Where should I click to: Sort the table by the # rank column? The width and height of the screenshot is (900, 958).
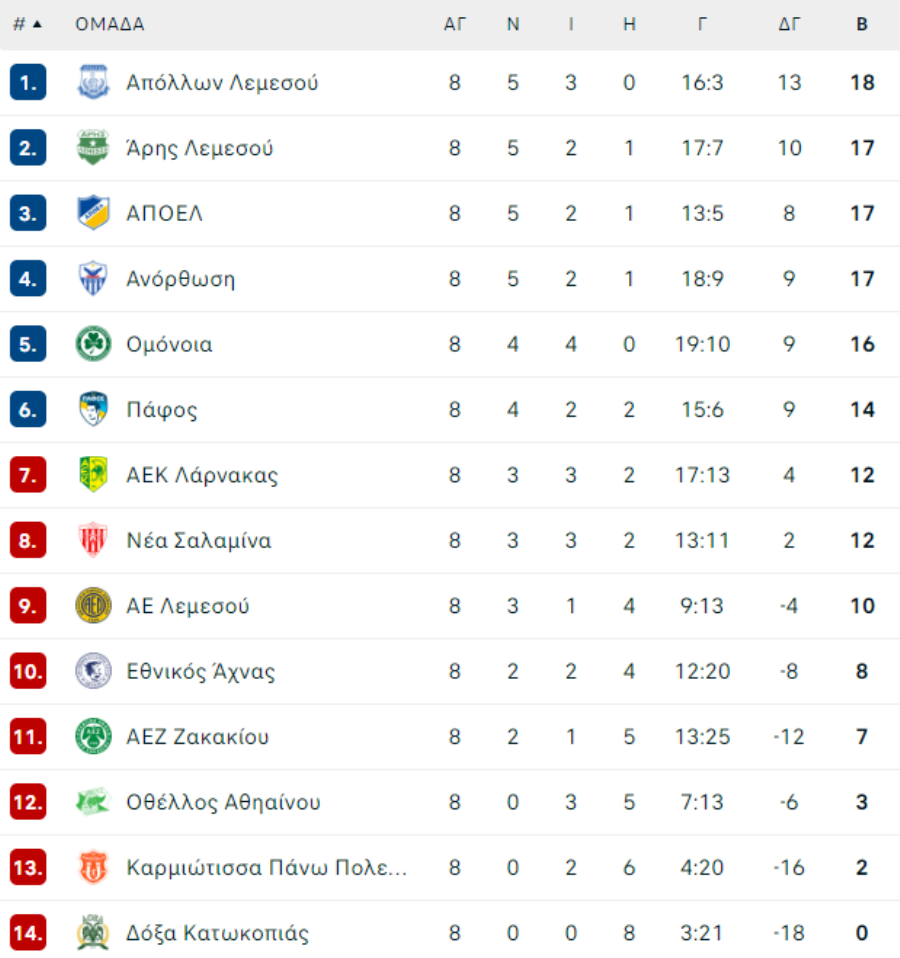(x=19, y=24)
